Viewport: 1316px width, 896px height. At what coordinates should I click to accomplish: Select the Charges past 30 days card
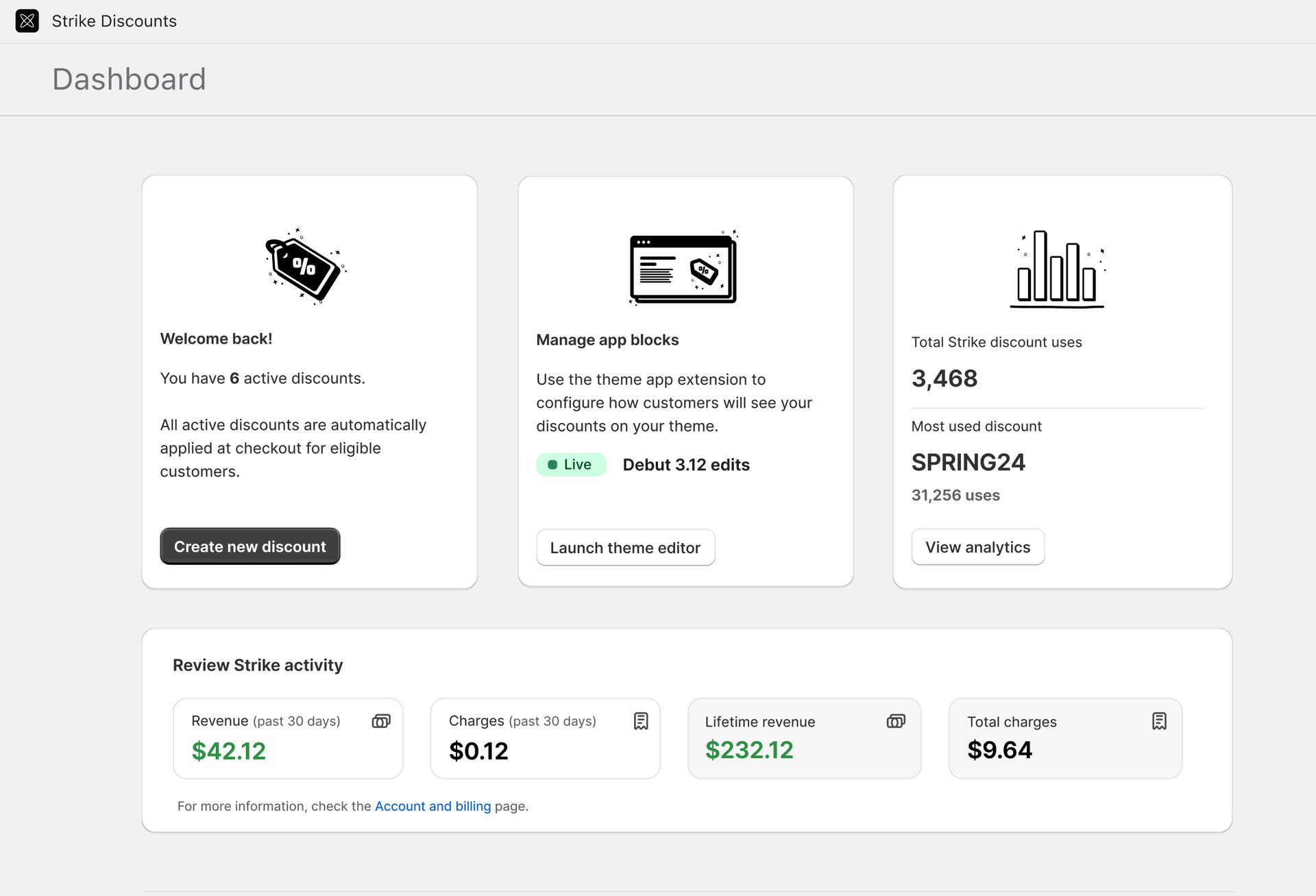pos(545,738)
